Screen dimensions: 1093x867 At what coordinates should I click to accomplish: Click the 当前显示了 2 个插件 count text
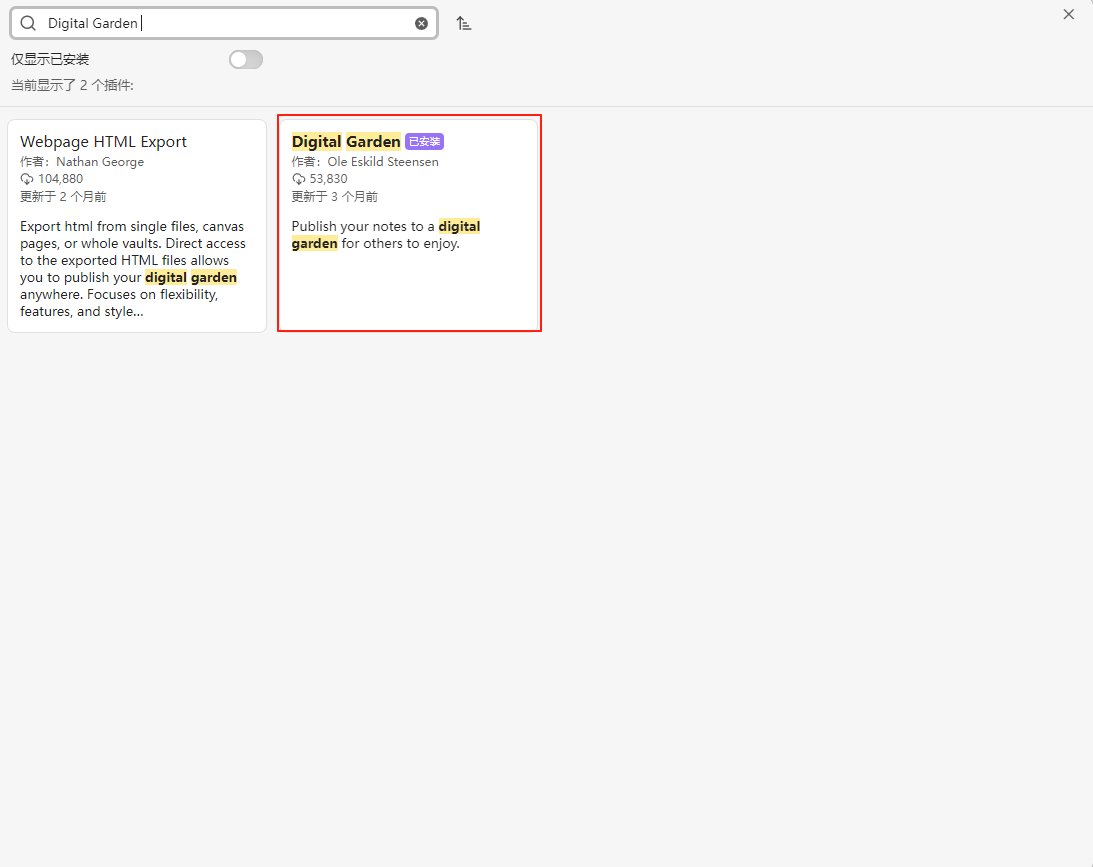tap(72, 86)
